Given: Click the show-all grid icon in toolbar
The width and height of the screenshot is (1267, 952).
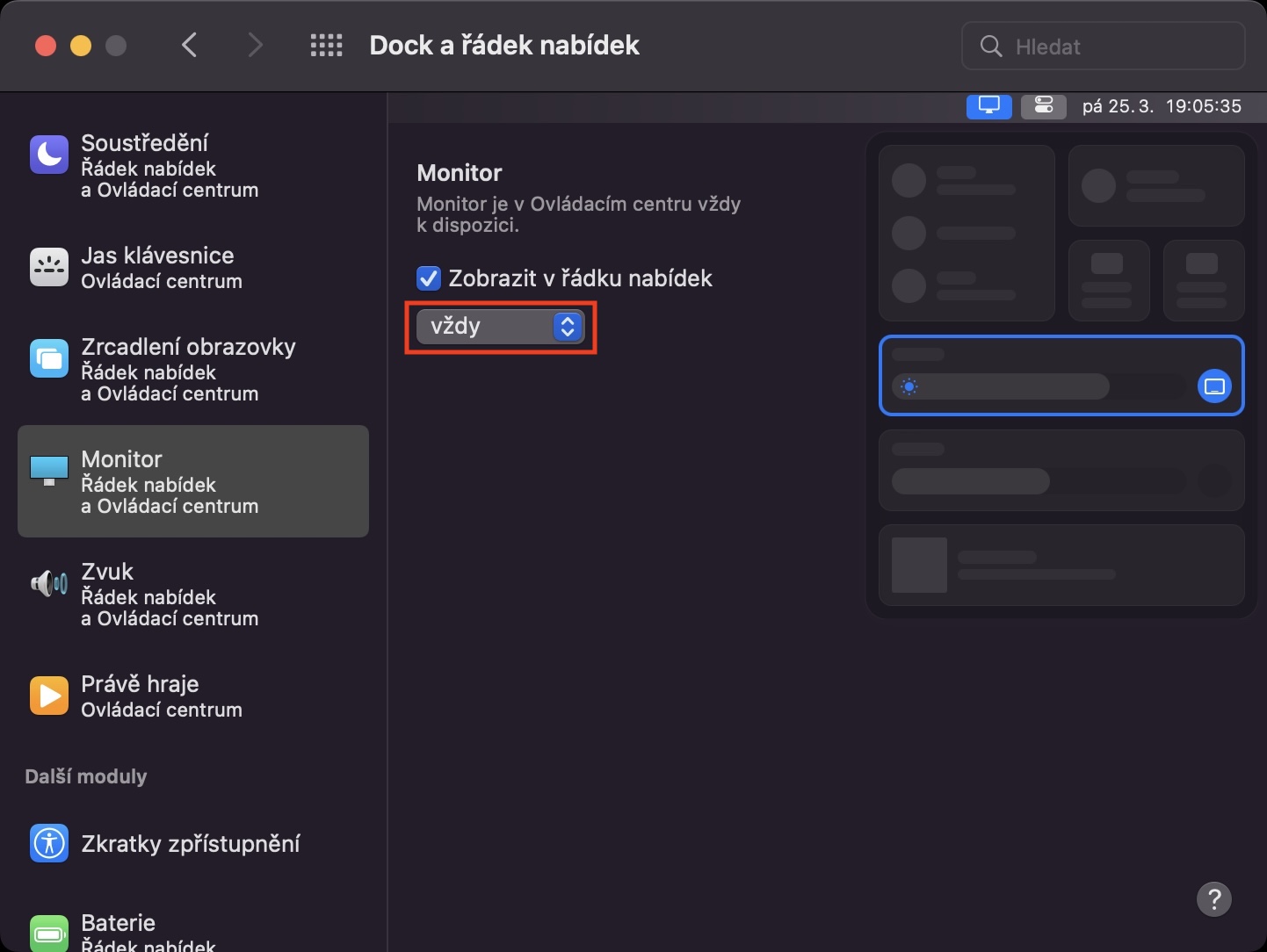Looking at the screenshot, I should (326, 45).
